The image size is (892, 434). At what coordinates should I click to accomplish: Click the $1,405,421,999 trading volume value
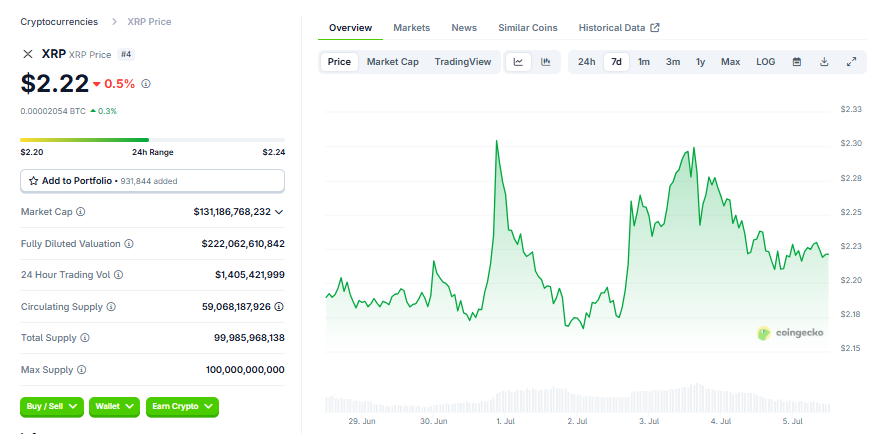pos(250,275)
